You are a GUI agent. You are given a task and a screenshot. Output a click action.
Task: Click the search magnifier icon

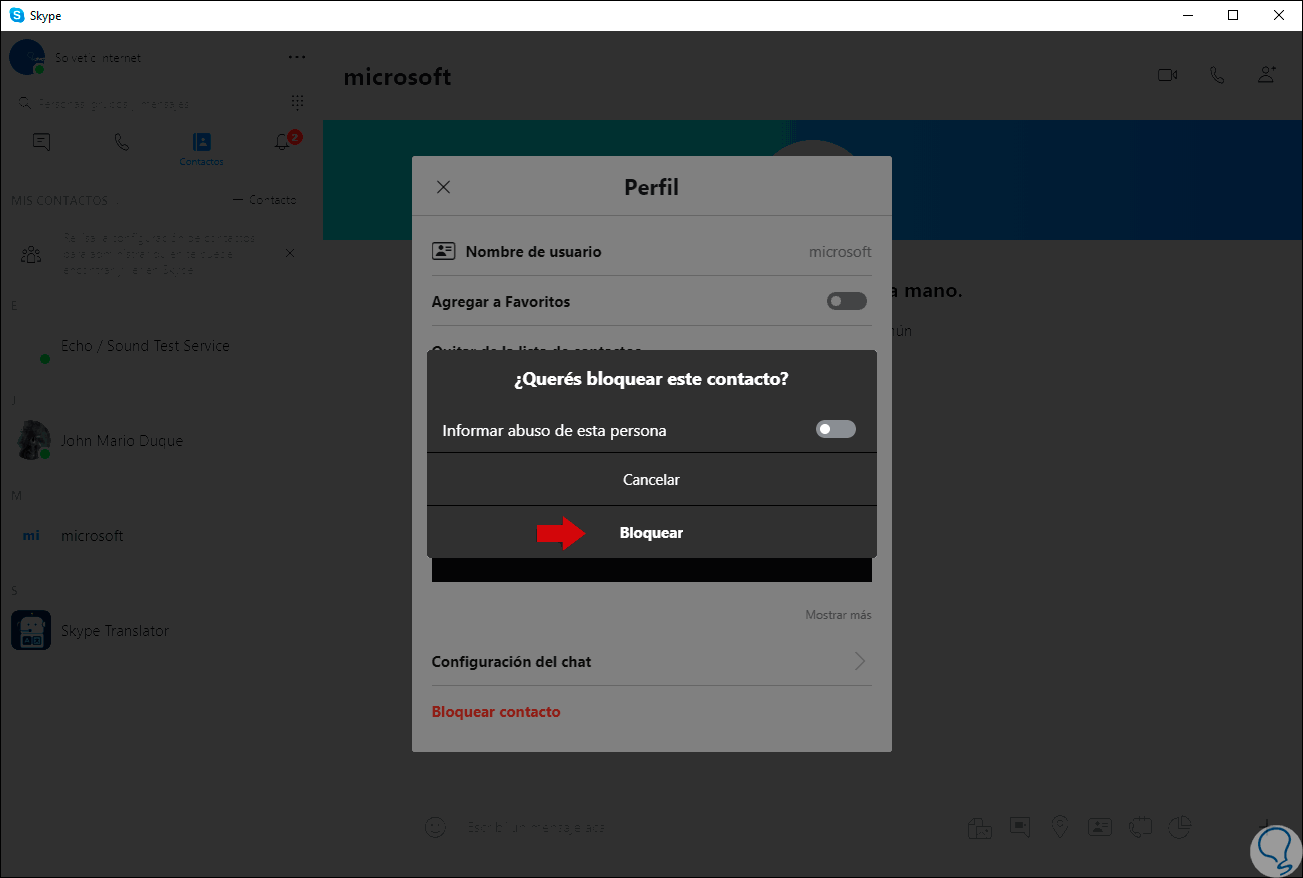point(25,103)
